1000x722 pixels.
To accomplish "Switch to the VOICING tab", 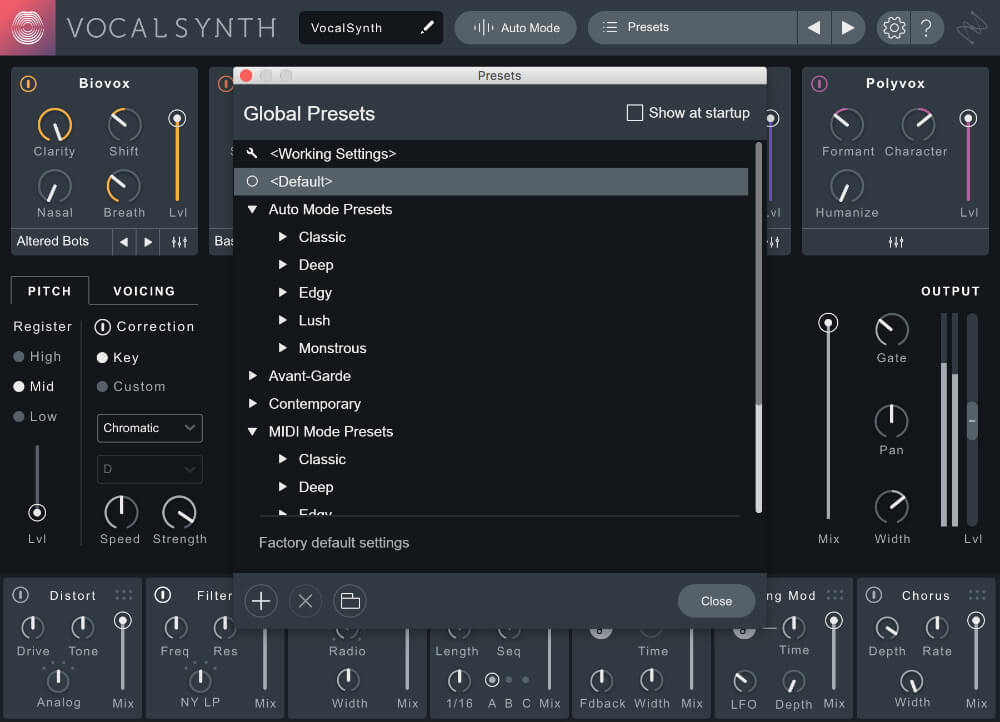I will [142, 291].
